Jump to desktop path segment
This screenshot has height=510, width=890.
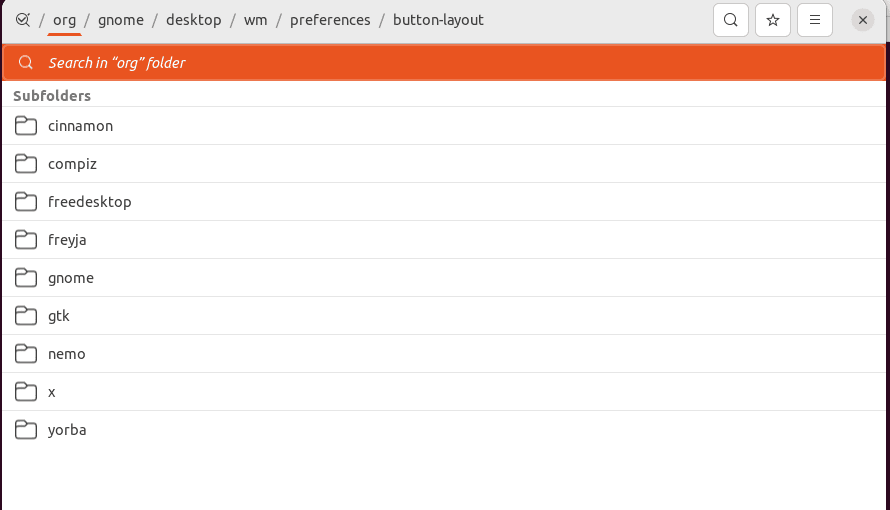pos(194,20)
